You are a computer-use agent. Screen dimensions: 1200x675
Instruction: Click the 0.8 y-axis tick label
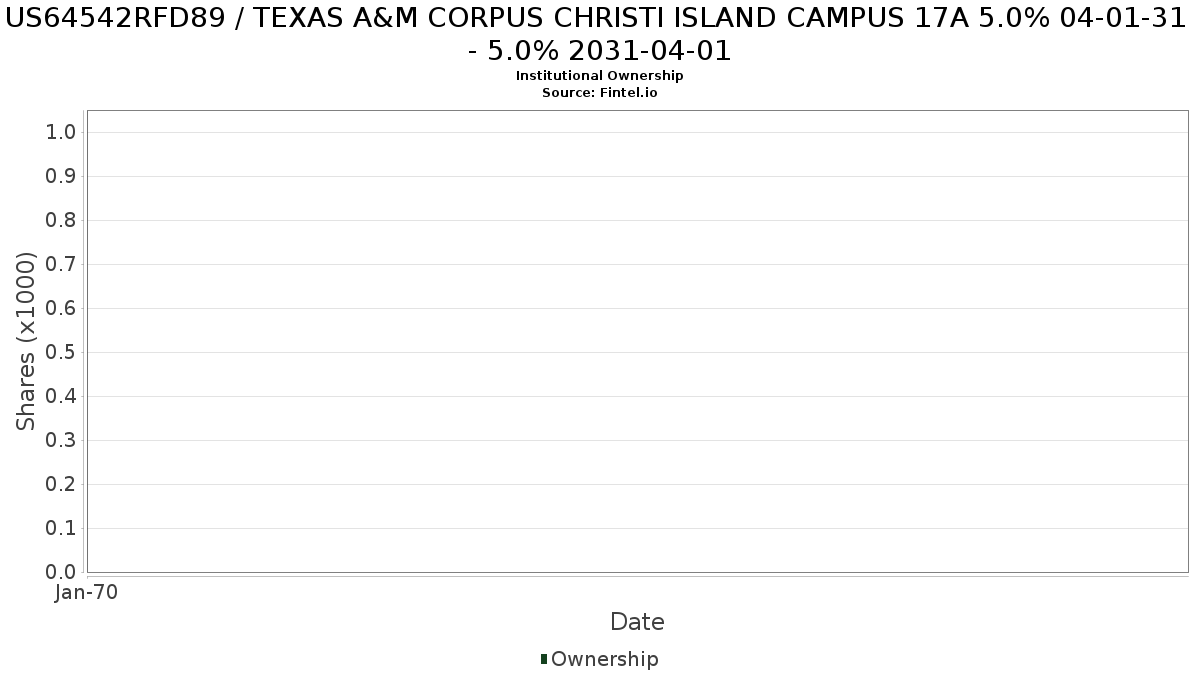point(61,220)
